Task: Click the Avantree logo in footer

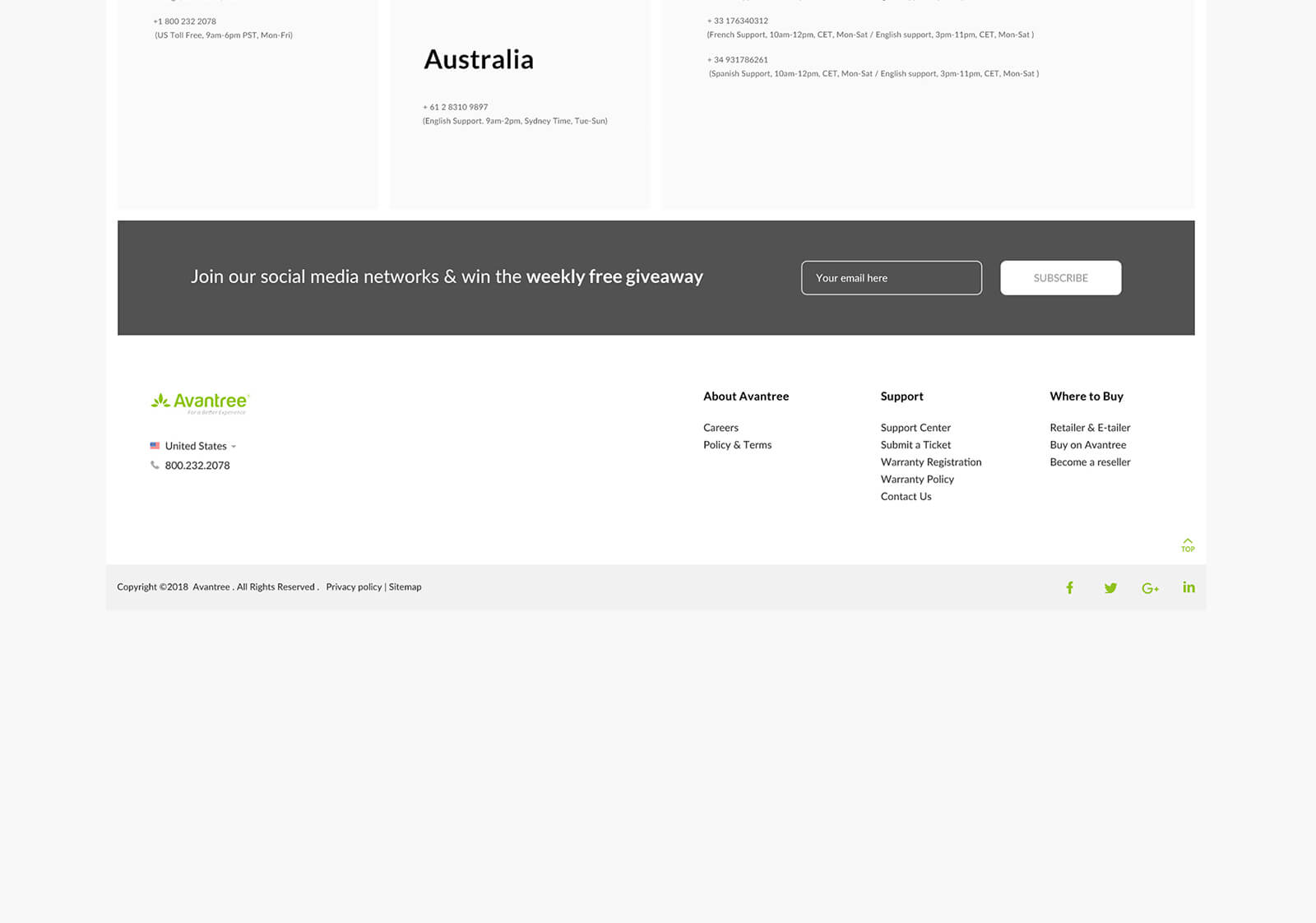Action: point(200,402)
